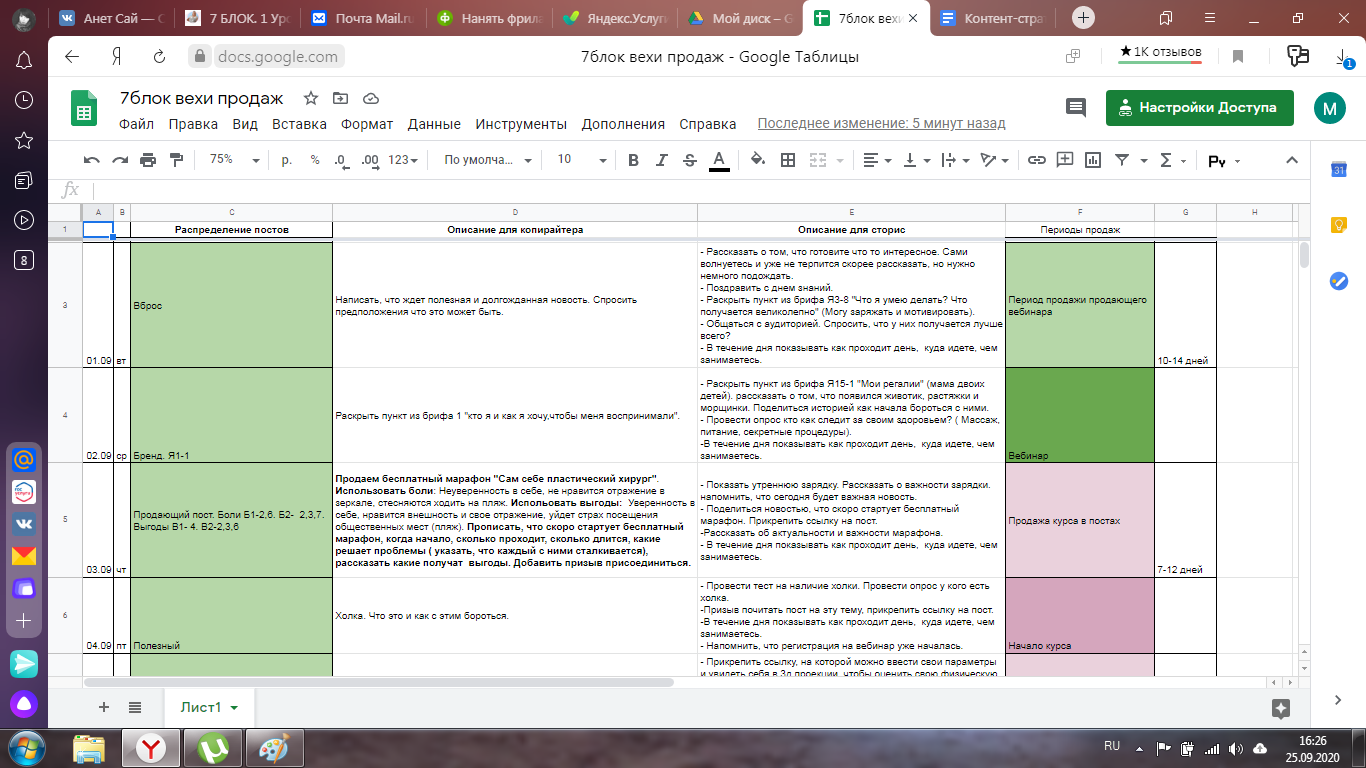Open Google Calendar in the side panel
The width and height of the screenshot is (1366, 768).
click(x=1339, y=170)
